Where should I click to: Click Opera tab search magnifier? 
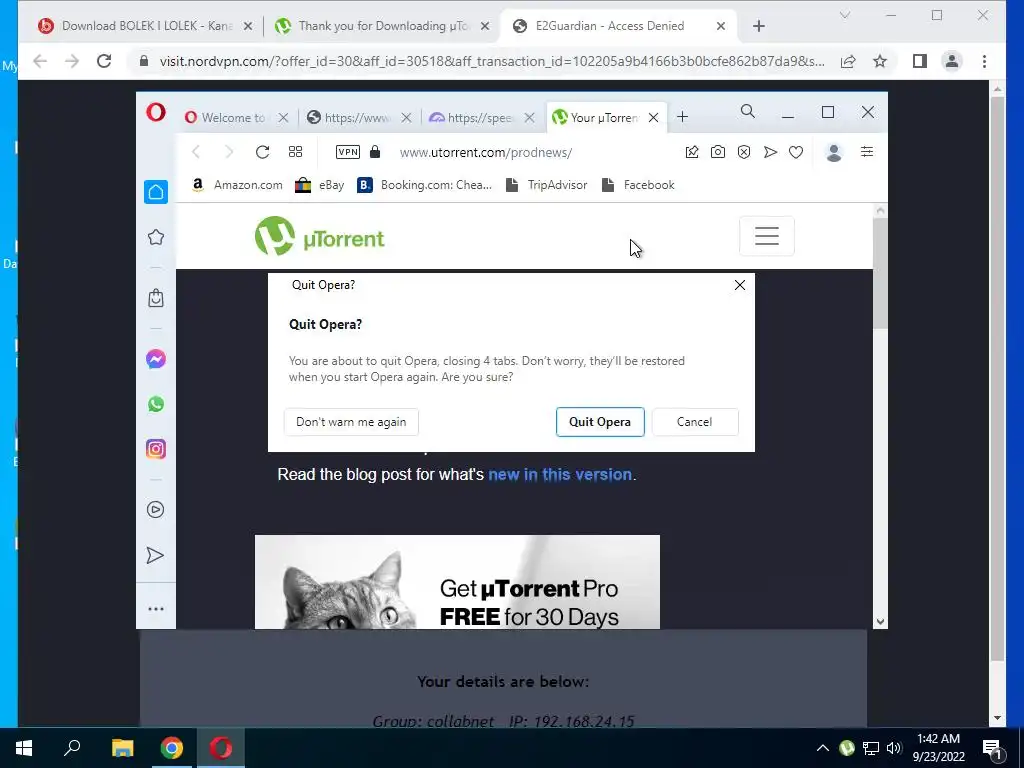[748, 112]
